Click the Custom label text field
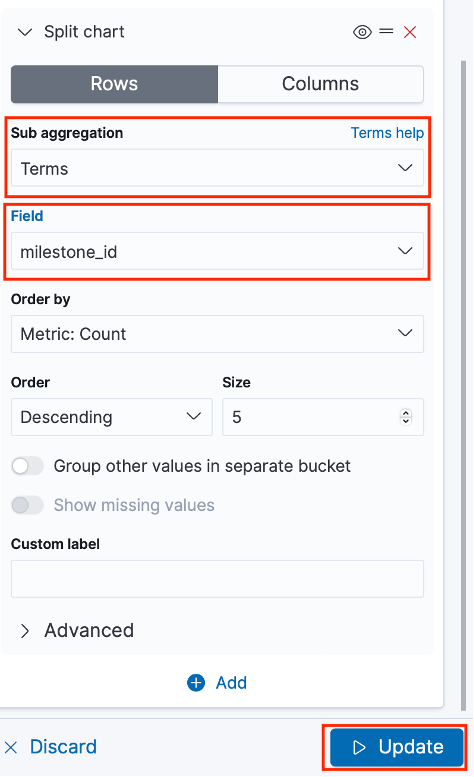The image size is (474, 777). pos(217,579)
